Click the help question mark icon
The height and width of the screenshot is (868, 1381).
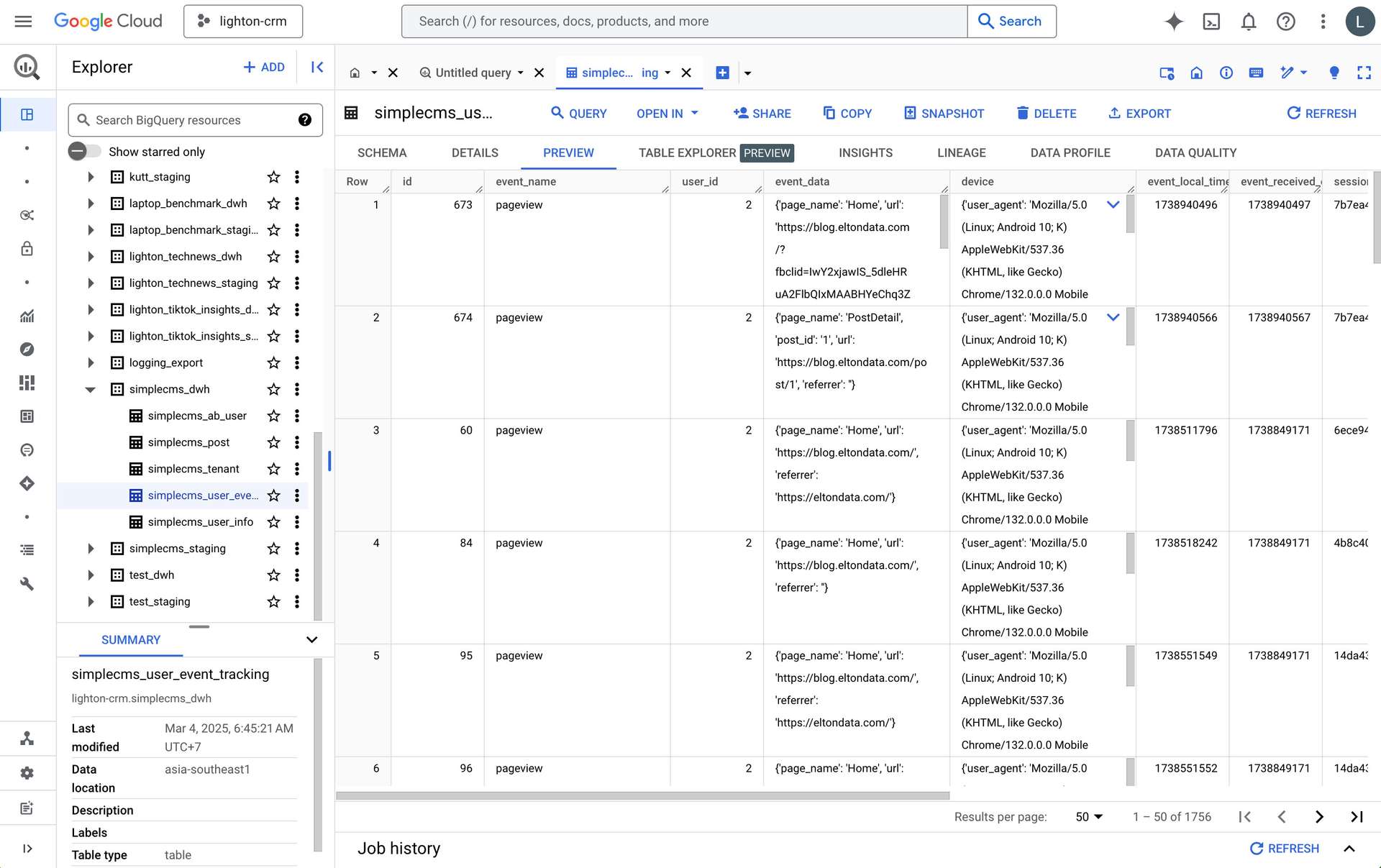coord(1286,22)
